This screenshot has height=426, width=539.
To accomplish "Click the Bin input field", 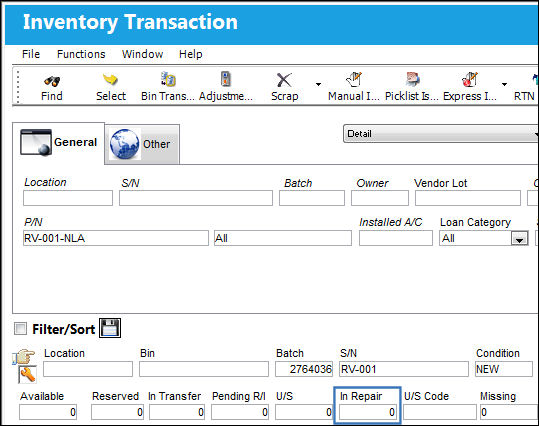I will tap(204, 369).
